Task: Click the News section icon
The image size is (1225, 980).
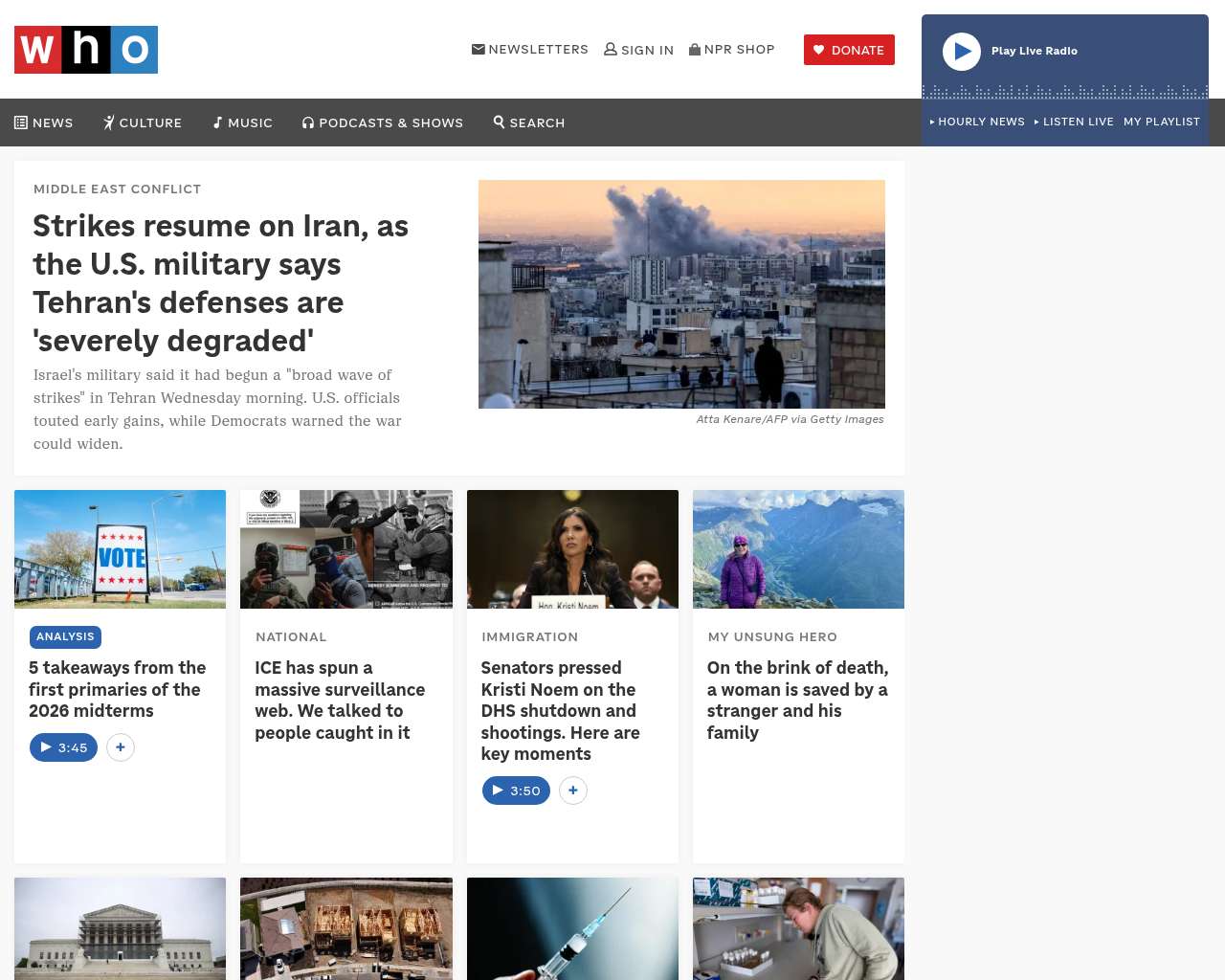Action: point(21,122)
